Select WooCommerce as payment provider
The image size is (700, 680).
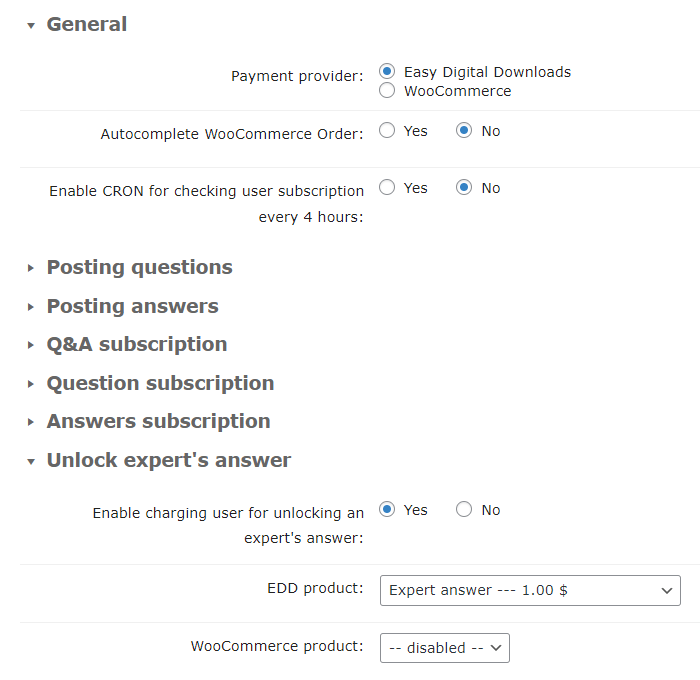(x=387, y=91)
